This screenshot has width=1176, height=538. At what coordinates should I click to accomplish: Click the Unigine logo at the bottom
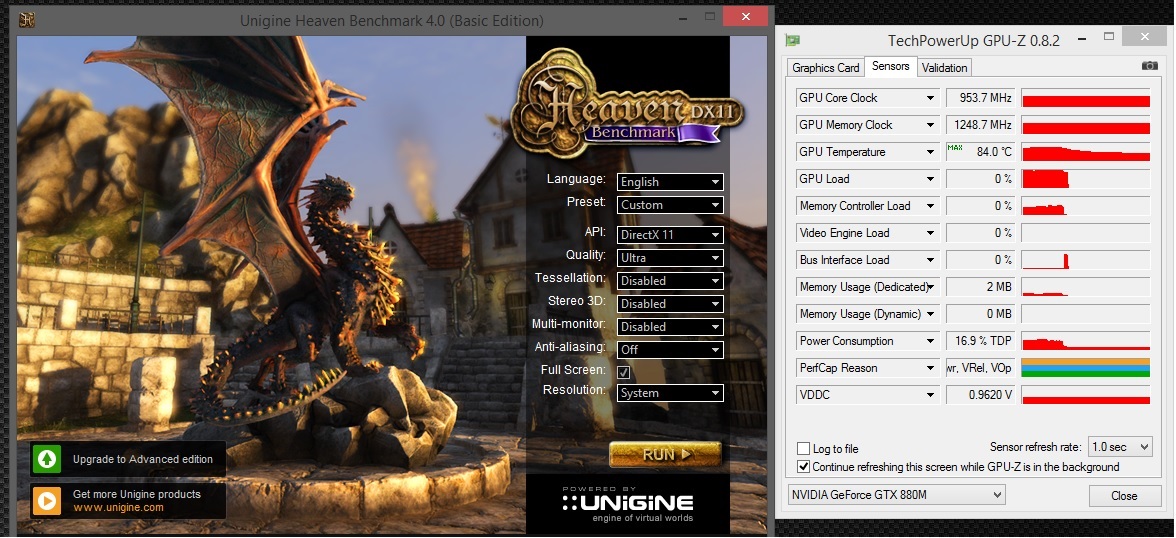[628, 503]
